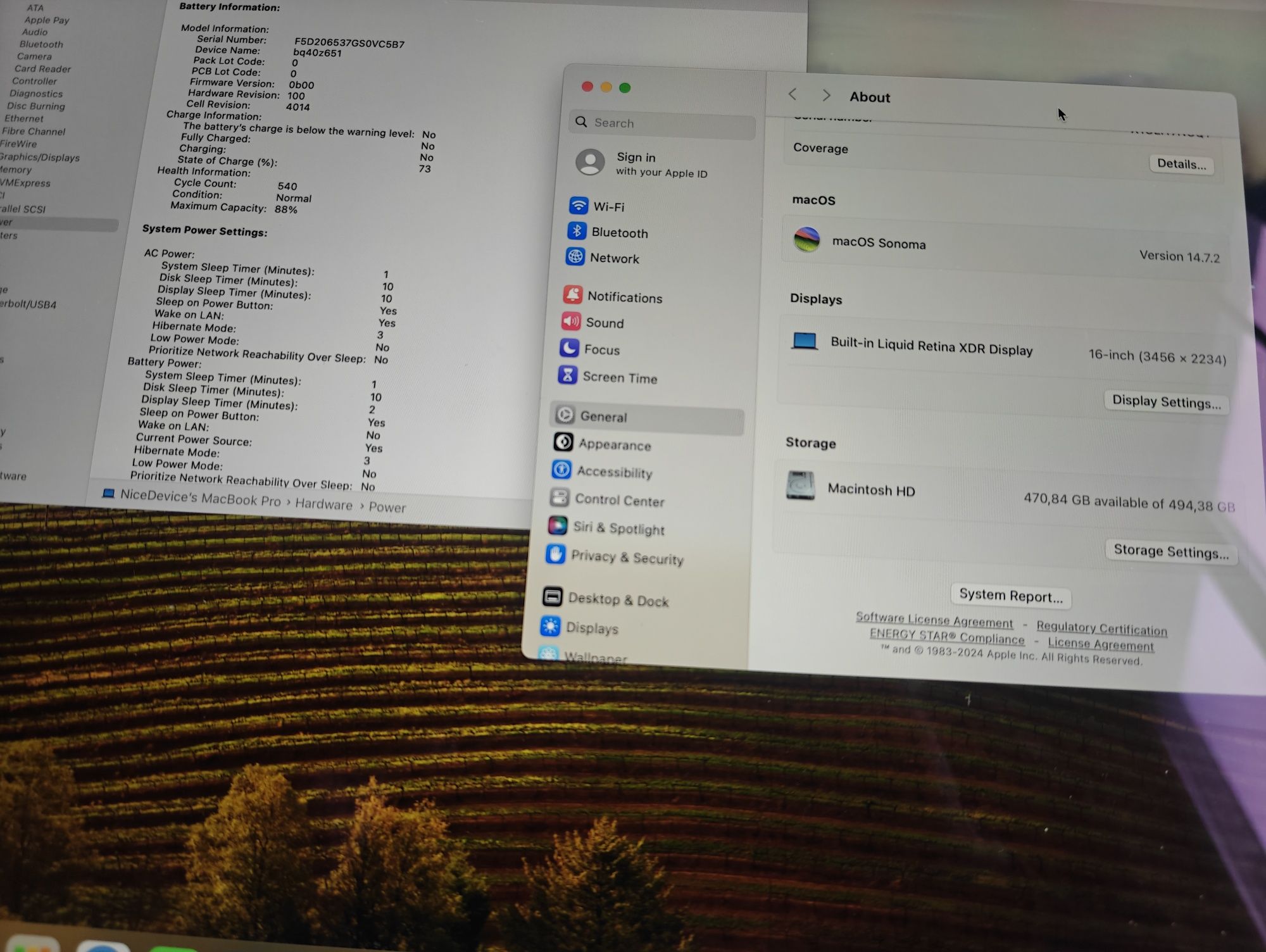Select Privacy & Security sidebar entry

tap(627, 557)
